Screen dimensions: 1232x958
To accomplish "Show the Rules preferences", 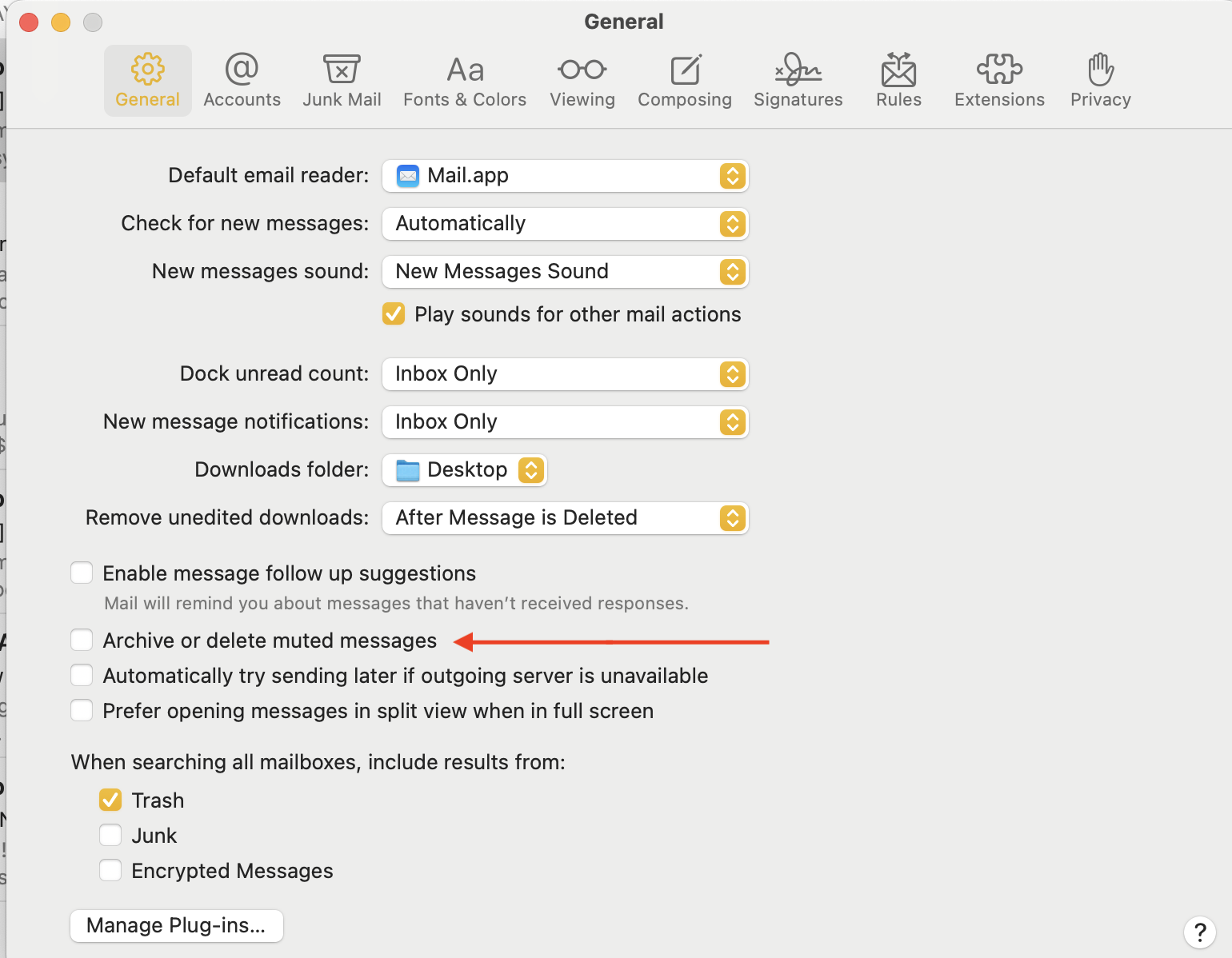I will pos(898,80).
